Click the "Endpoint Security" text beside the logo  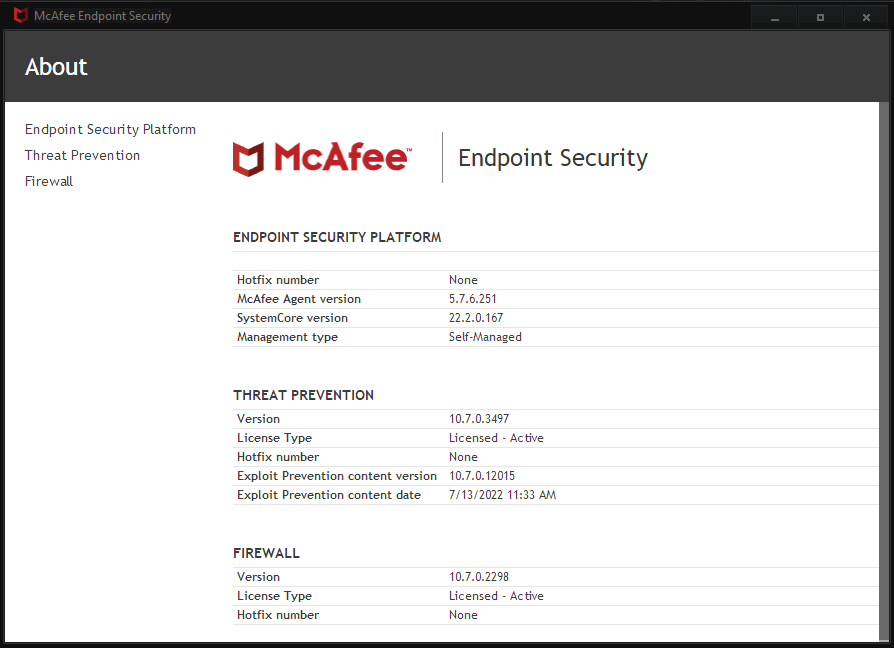coord(552,158)
